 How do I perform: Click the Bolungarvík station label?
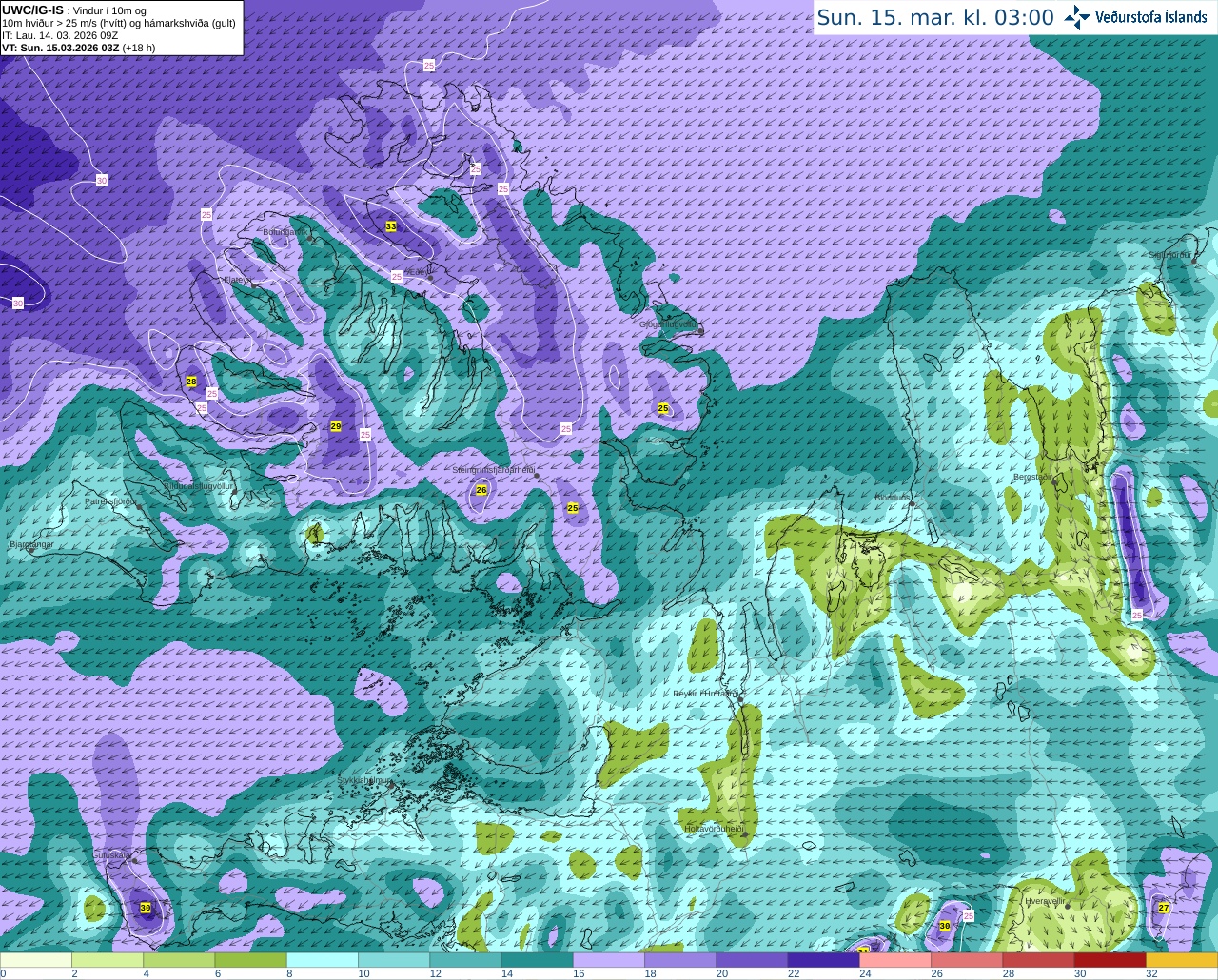pyautogui.click(x=284, y=231)
